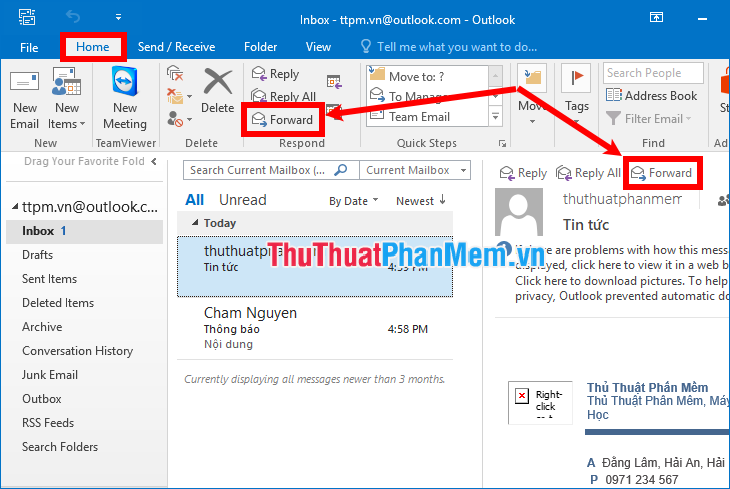Open the File tab
The image size is (730, 489).
29,47
